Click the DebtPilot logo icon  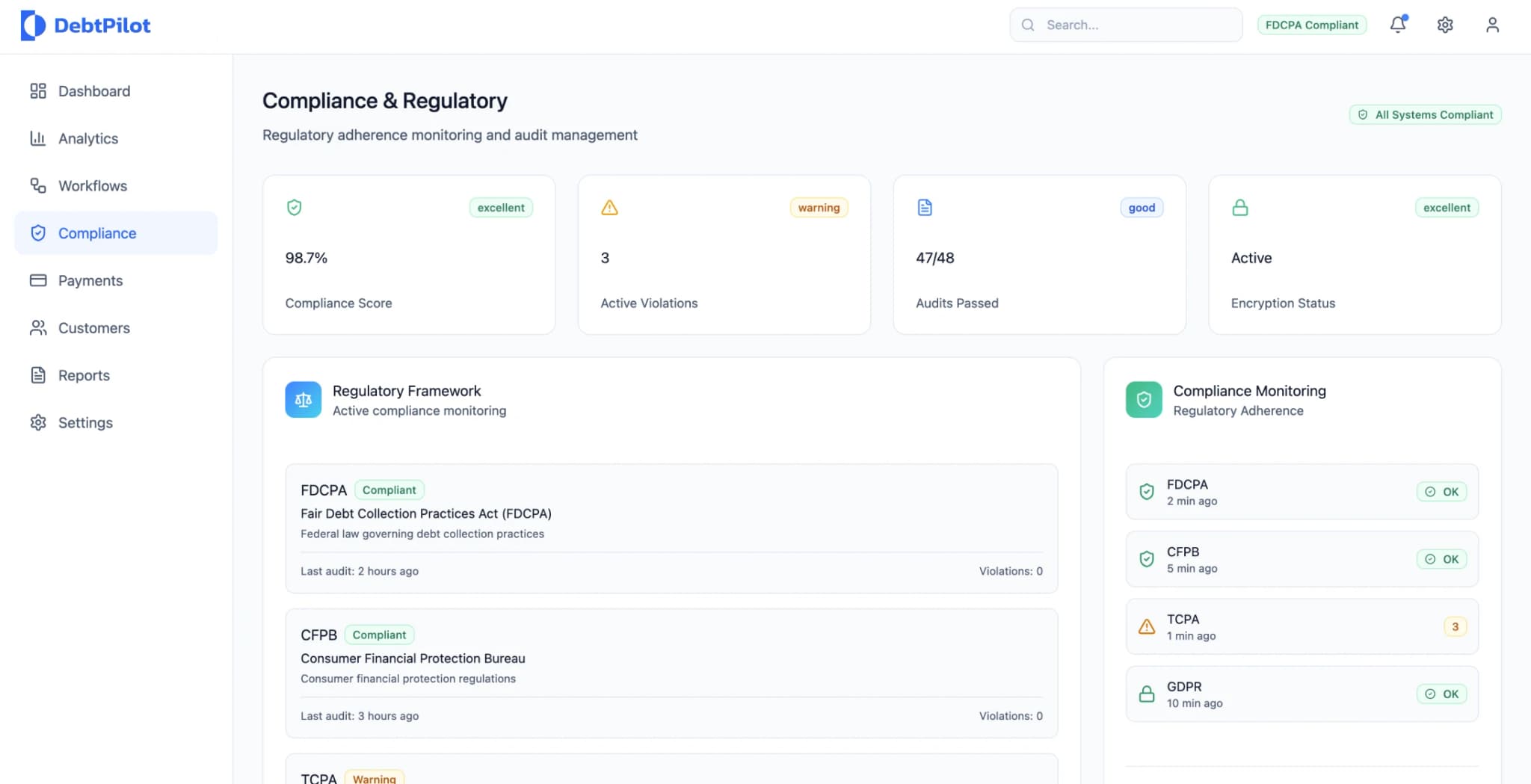(33, 25)
